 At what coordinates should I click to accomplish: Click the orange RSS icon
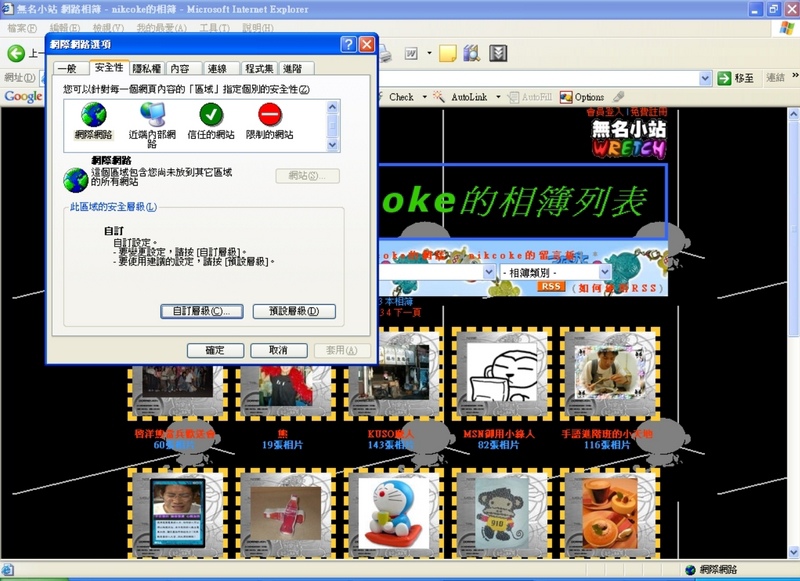[x=551, y=287]
